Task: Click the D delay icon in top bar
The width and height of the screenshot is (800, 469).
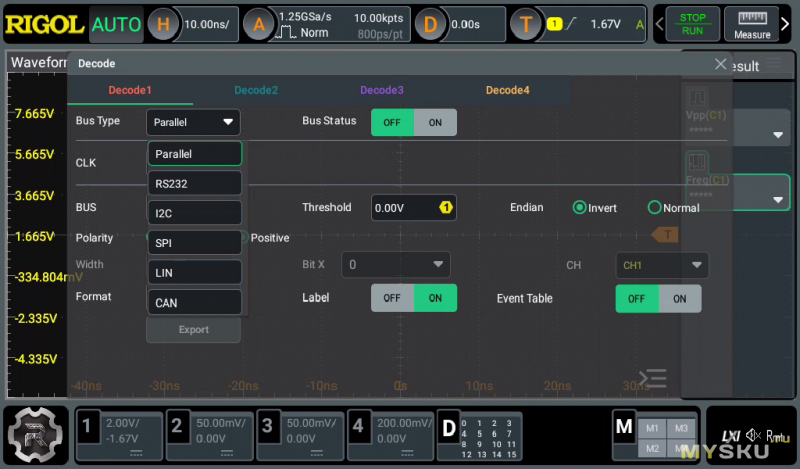Action: click(x=430, y=25)
